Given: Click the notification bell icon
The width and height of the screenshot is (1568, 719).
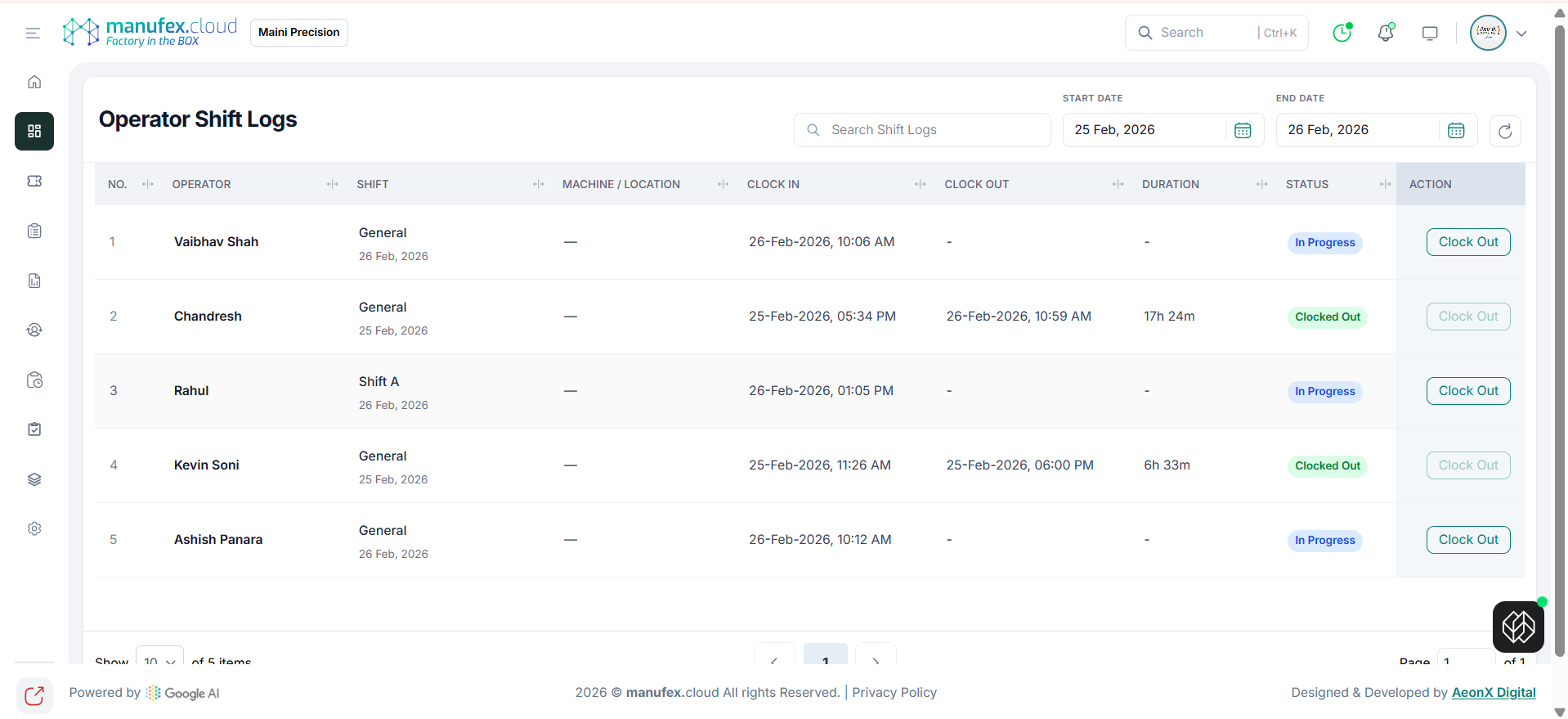Looking at the screenshot, I should (1386, 33).
